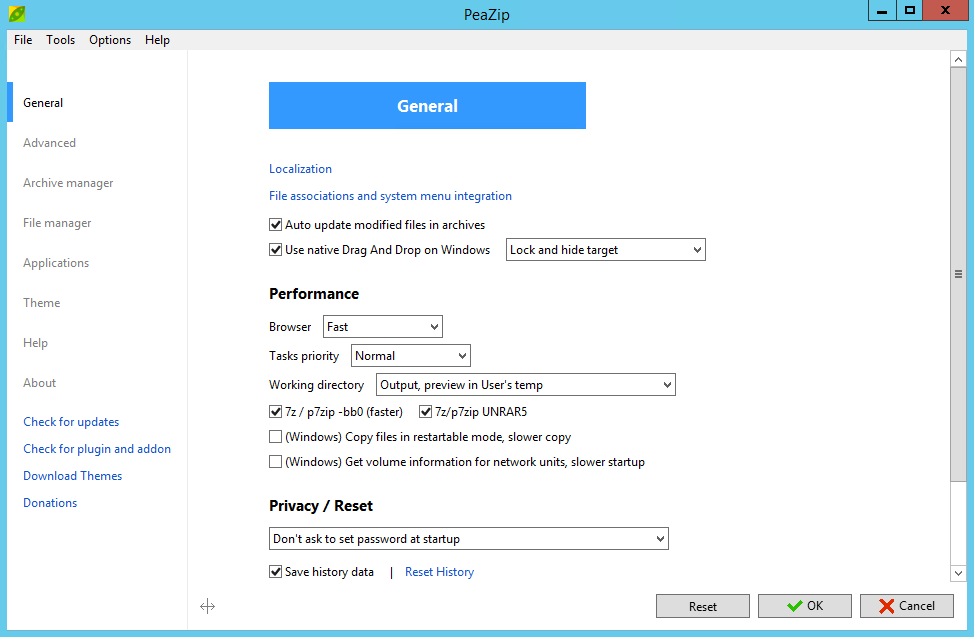Click the move cross icon near the bottom
This screenshot has width=974, height=637.
pyautogui.click(x=207, y=606)
